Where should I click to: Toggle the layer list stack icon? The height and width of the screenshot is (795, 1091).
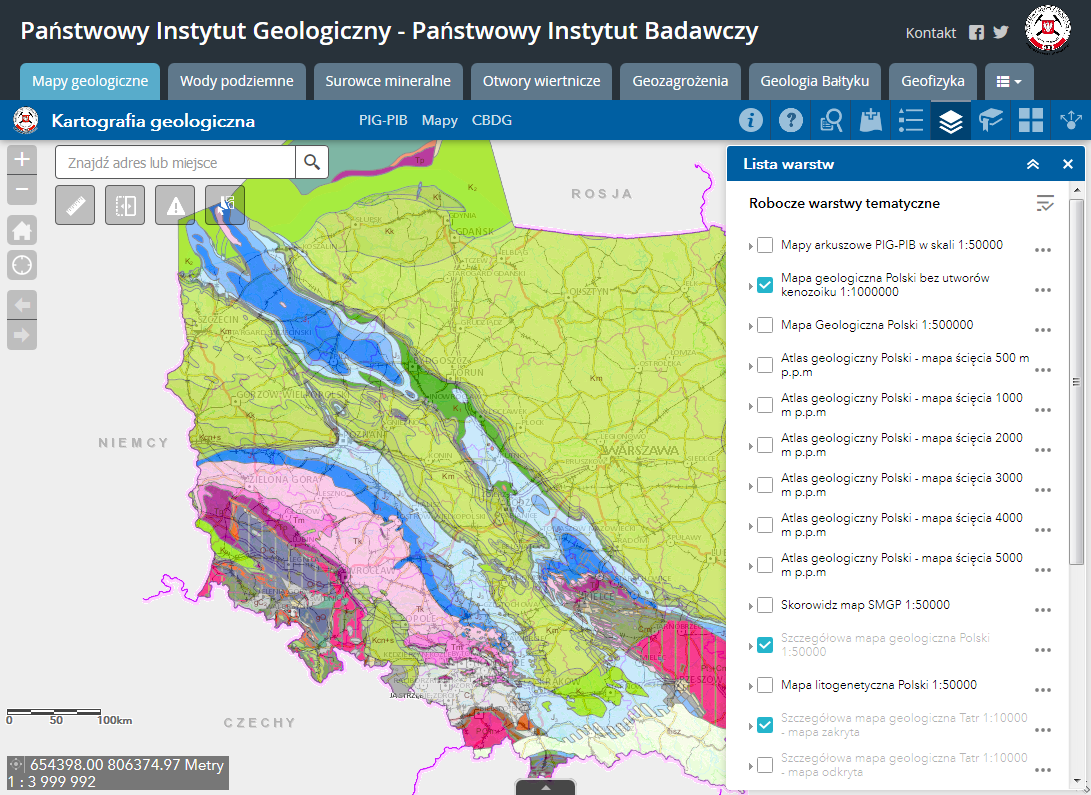pyautogui.click(x=950, y=120)
